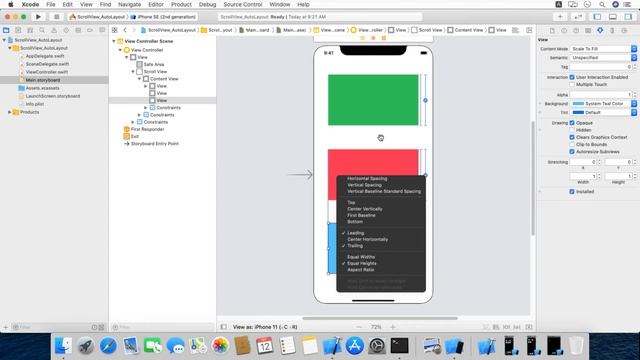The width and height of the screenshot is (640, 360).
Task: Open the Source Control navigator
Action: point(18,30)
